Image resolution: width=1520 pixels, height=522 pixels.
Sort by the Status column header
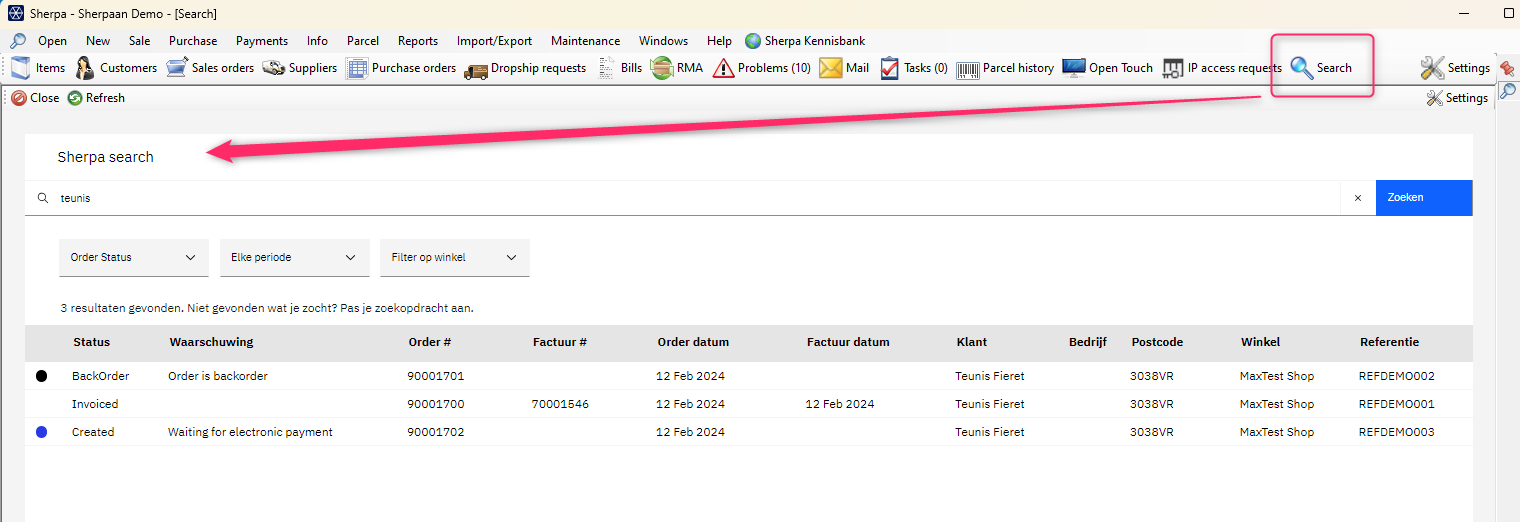(91, 342)
